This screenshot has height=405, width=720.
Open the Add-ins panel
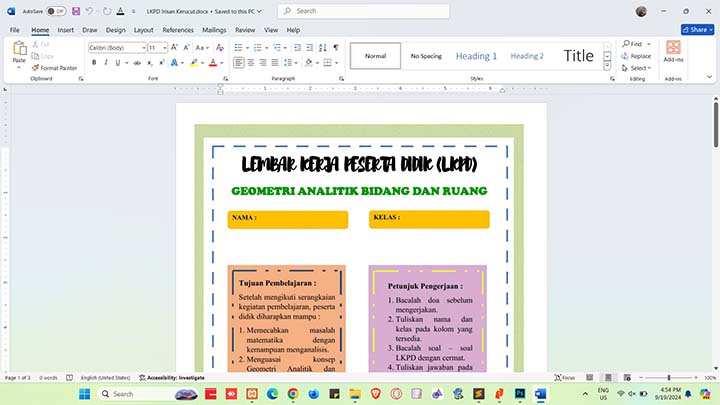tap(673, 52)
